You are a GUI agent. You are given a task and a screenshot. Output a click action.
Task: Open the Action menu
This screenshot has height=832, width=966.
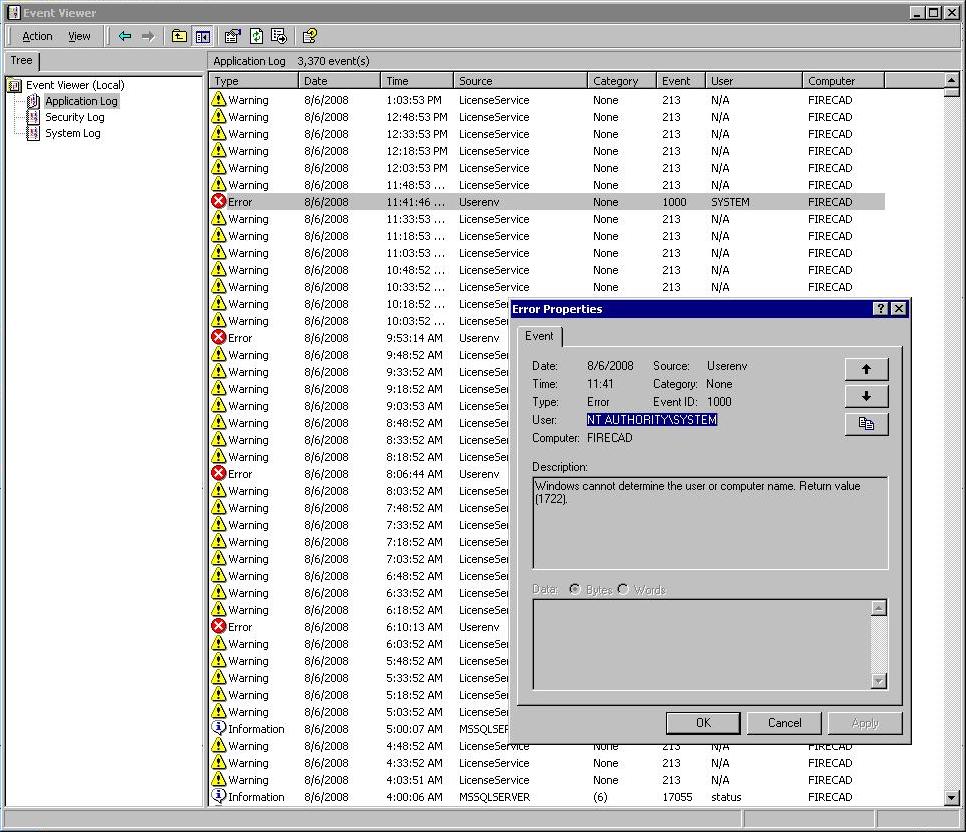coord(37,36)
